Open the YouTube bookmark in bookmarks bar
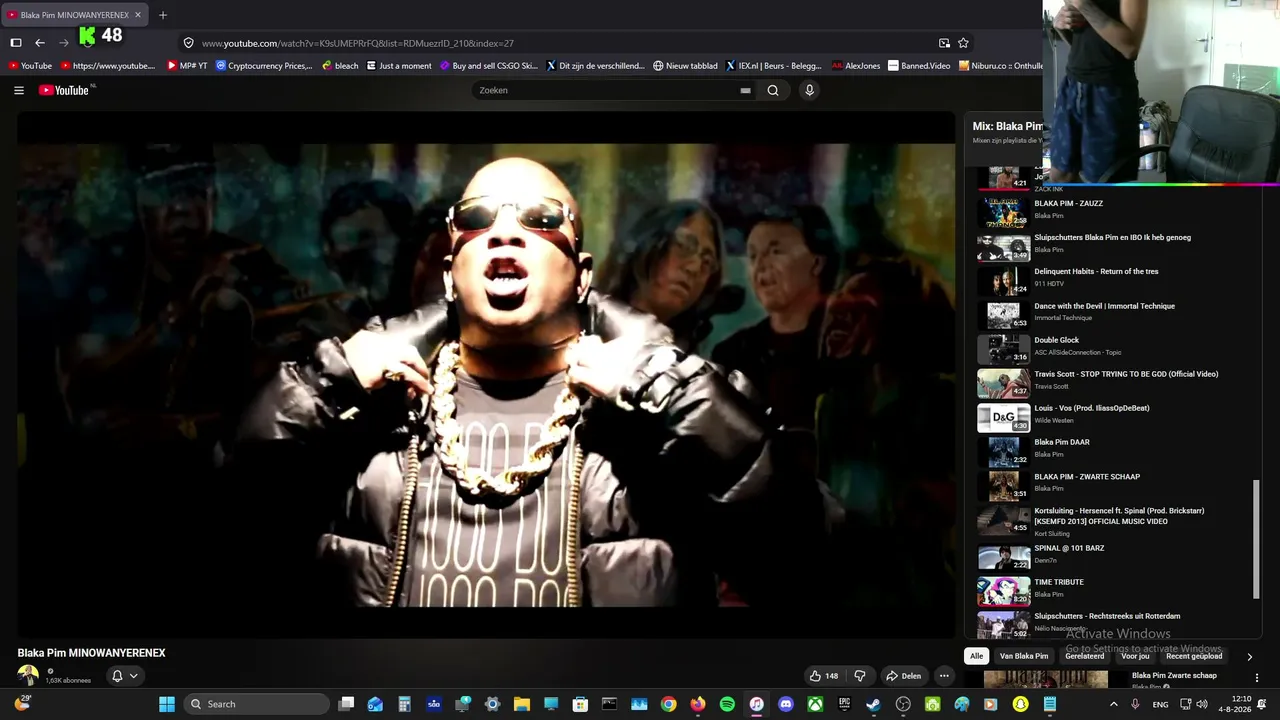 click(29, 66)
